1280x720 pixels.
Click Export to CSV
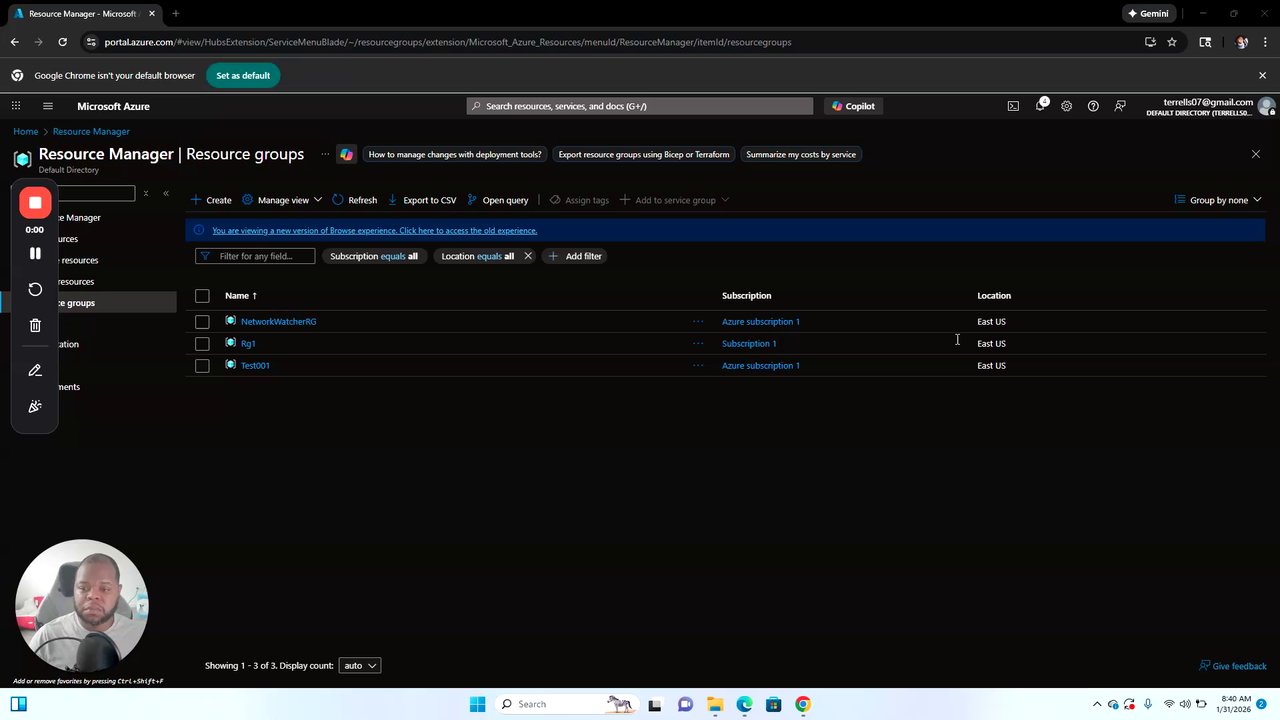[422, 200]
